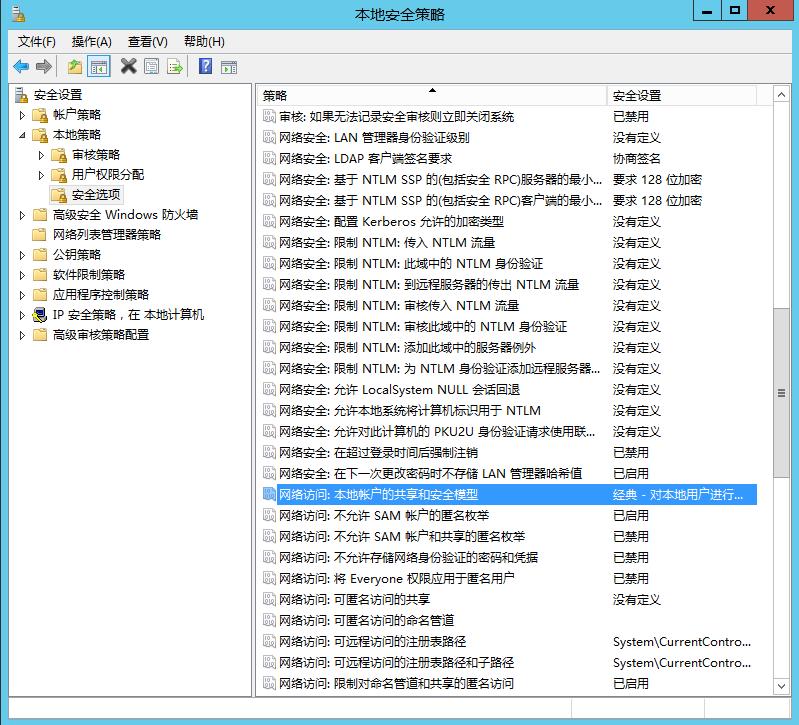
Task: Open Properties from the toolbar icon
Action: pyautogui.click(x=151, y=66)
